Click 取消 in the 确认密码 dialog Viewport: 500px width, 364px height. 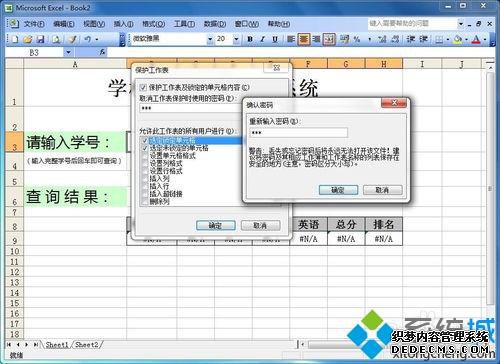(x=383, y=190)
